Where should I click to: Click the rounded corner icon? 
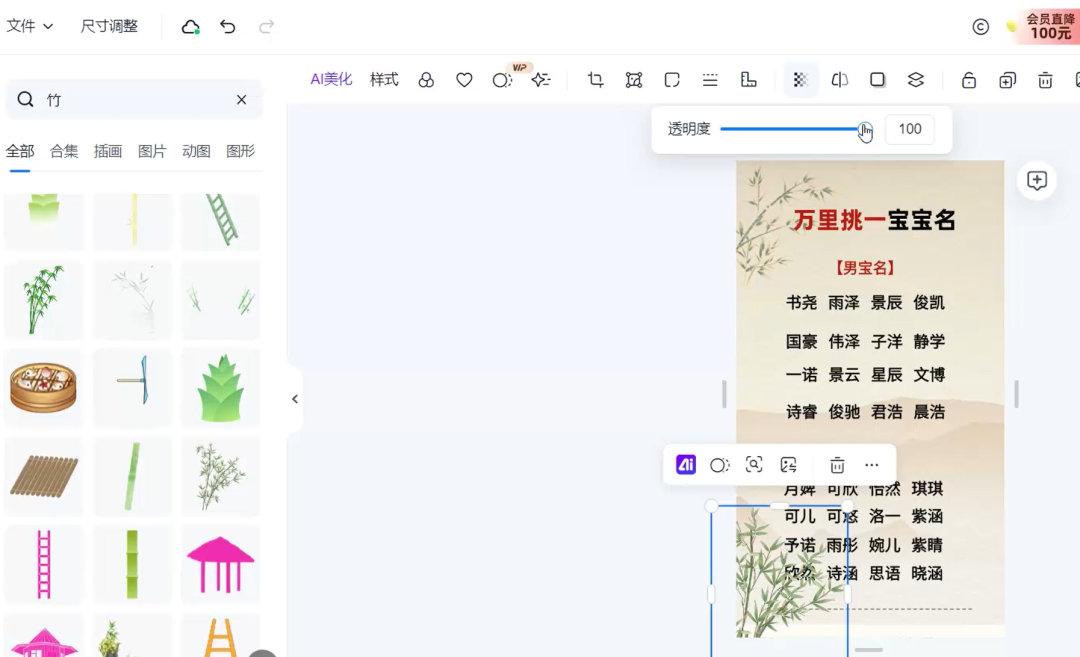tap(672, 81)
